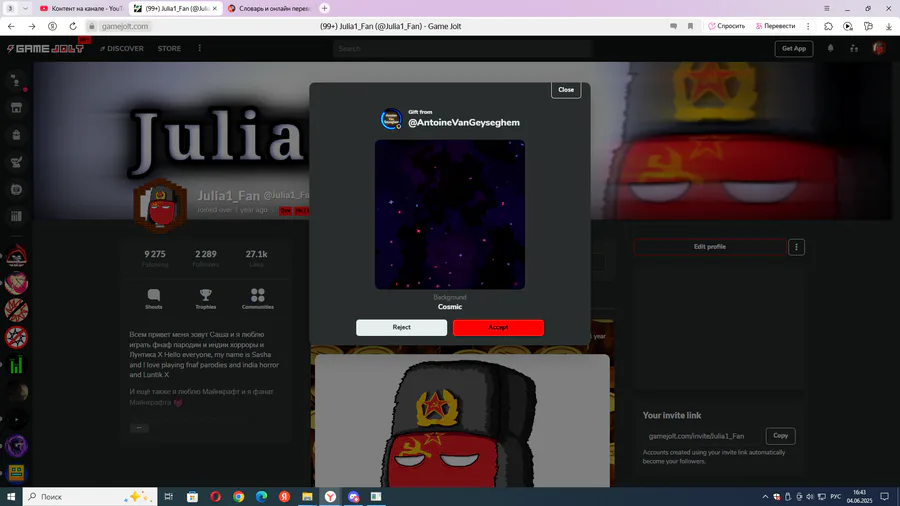
Task: Open the Julia1_Fan profile avatar
Action: tap(160, 205)
